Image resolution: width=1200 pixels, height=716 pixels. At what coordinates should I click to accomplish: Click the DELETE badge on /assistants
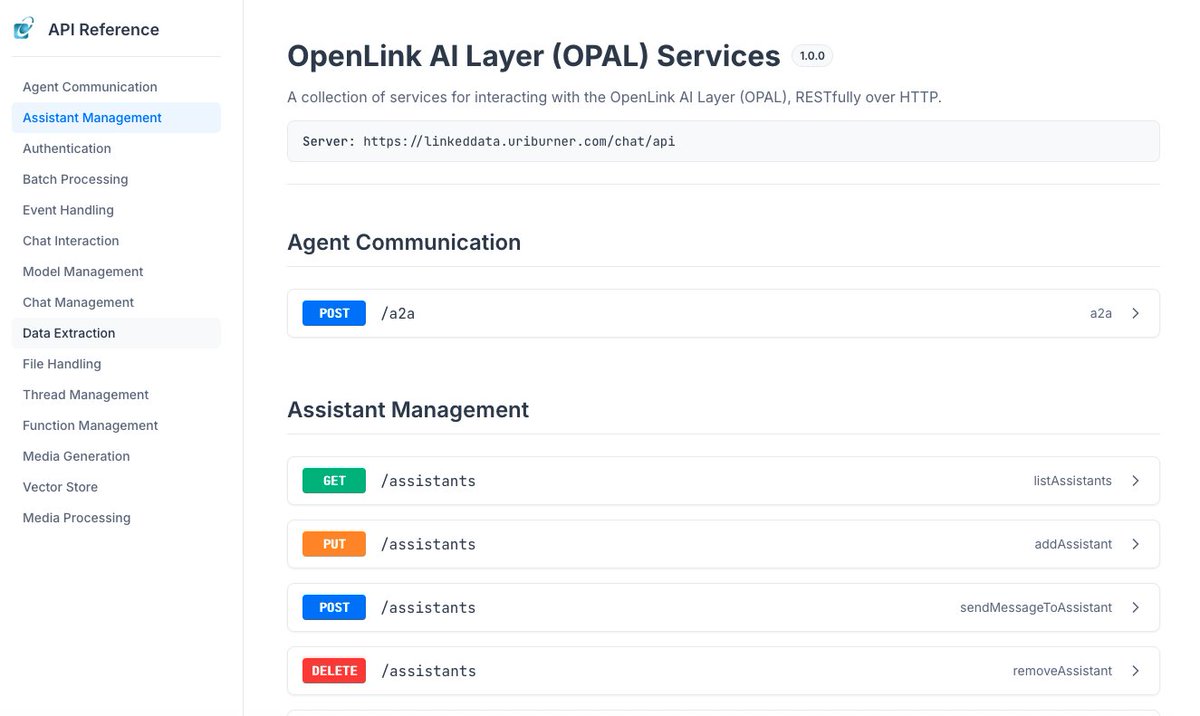click(333, 670)
